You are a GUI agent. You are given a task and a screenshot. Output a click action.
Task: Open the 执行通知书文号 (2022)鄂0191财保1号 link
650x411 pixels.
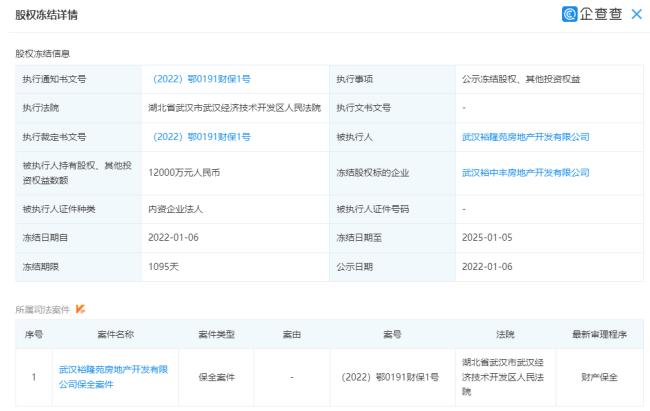point(201,79)
